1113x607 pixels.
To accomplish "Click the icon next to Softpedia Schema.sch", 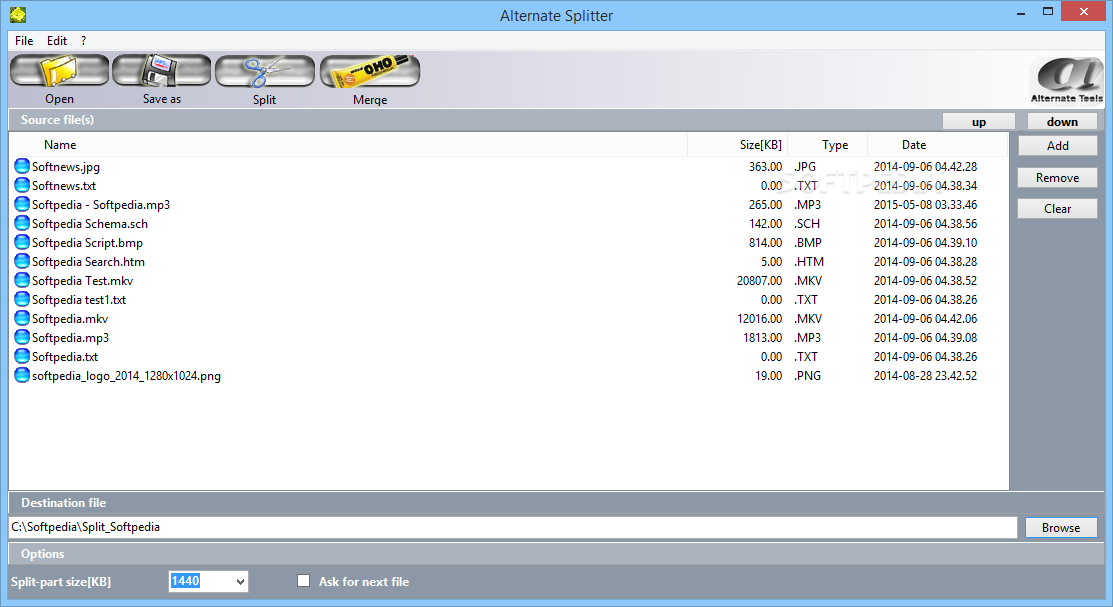I will point(22,224).
